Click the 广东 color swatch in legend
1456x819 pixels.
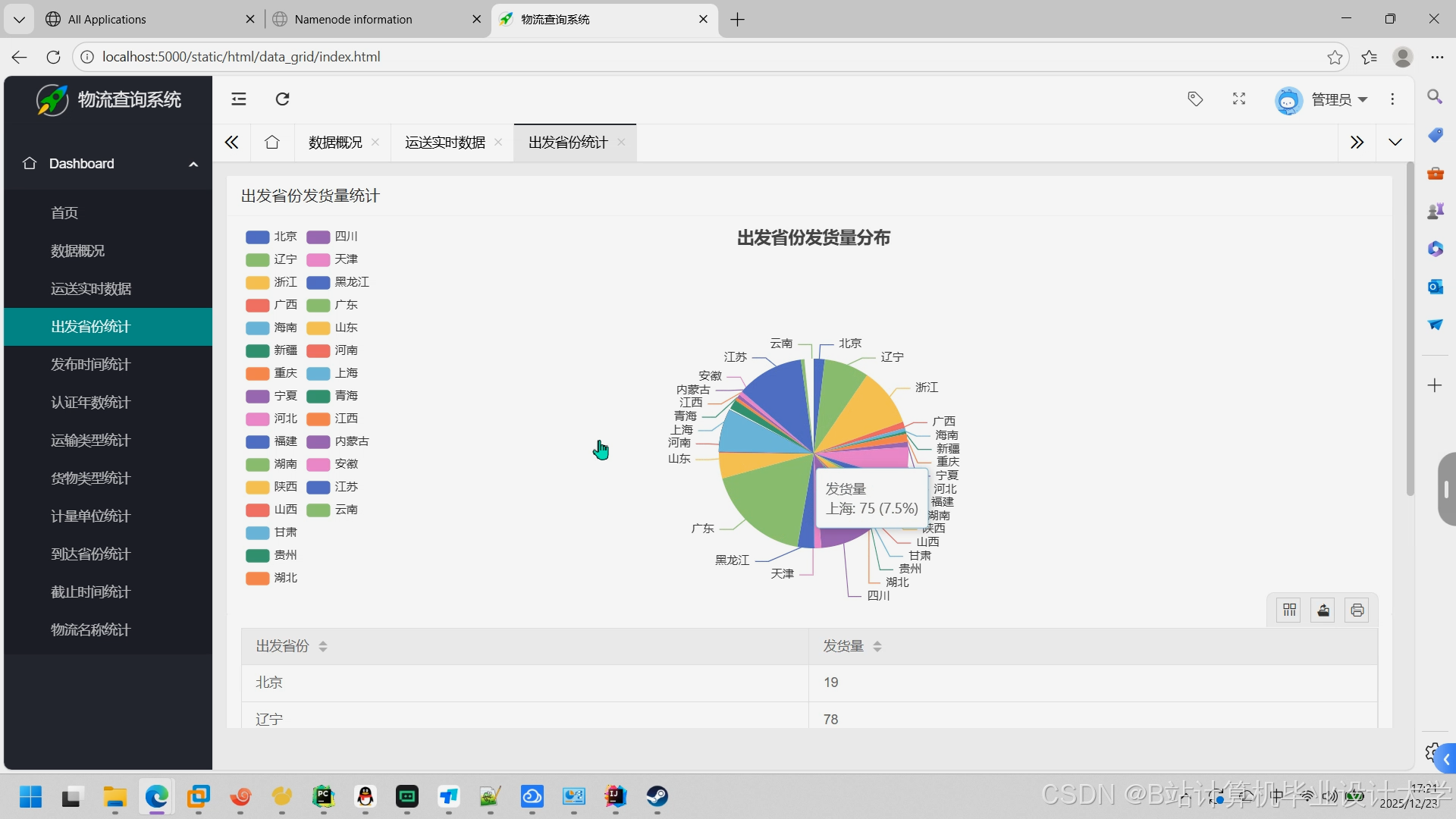(x=318, y=305)
